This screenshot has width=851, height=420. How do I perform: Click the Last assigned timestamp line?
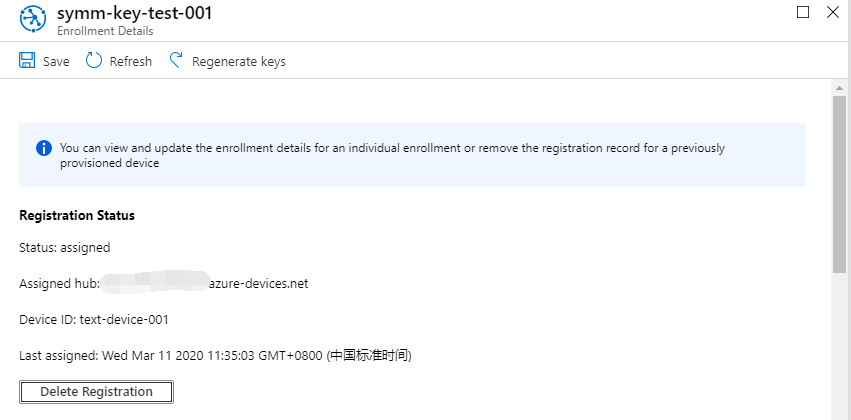click(215, 356)
